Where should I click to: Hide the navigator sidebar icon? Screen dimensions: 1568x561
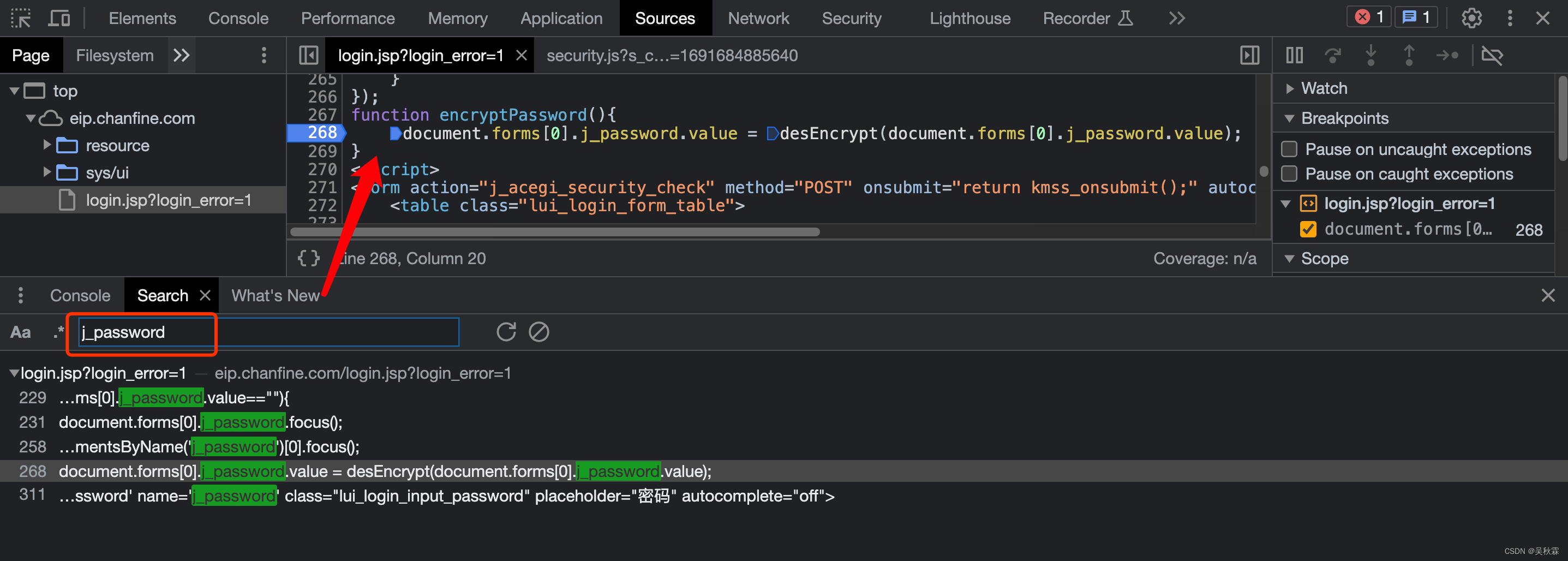coord(309,56)
